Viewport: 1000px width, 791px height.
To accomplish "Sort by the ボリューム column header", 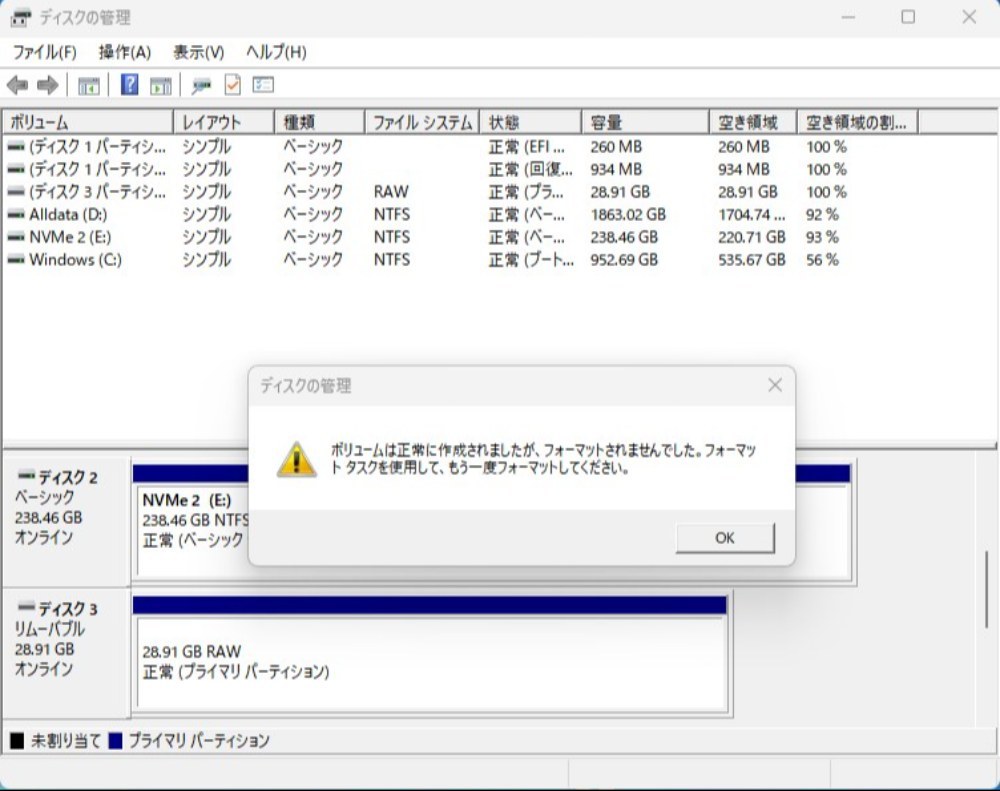I will (x=88, y=122).
